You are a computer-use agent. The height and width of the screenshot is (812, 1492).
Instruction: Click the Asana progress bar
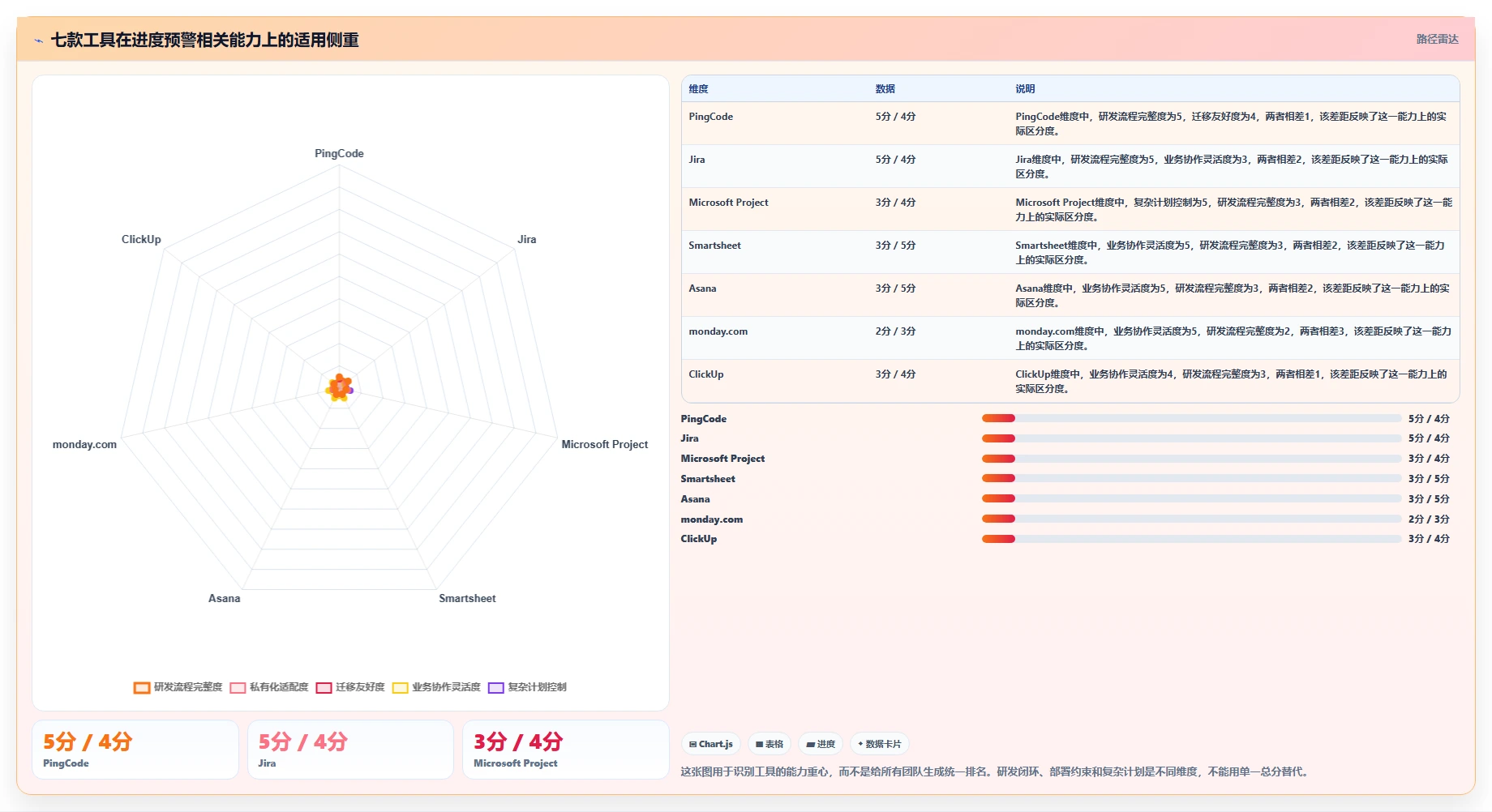point(1191,498)
